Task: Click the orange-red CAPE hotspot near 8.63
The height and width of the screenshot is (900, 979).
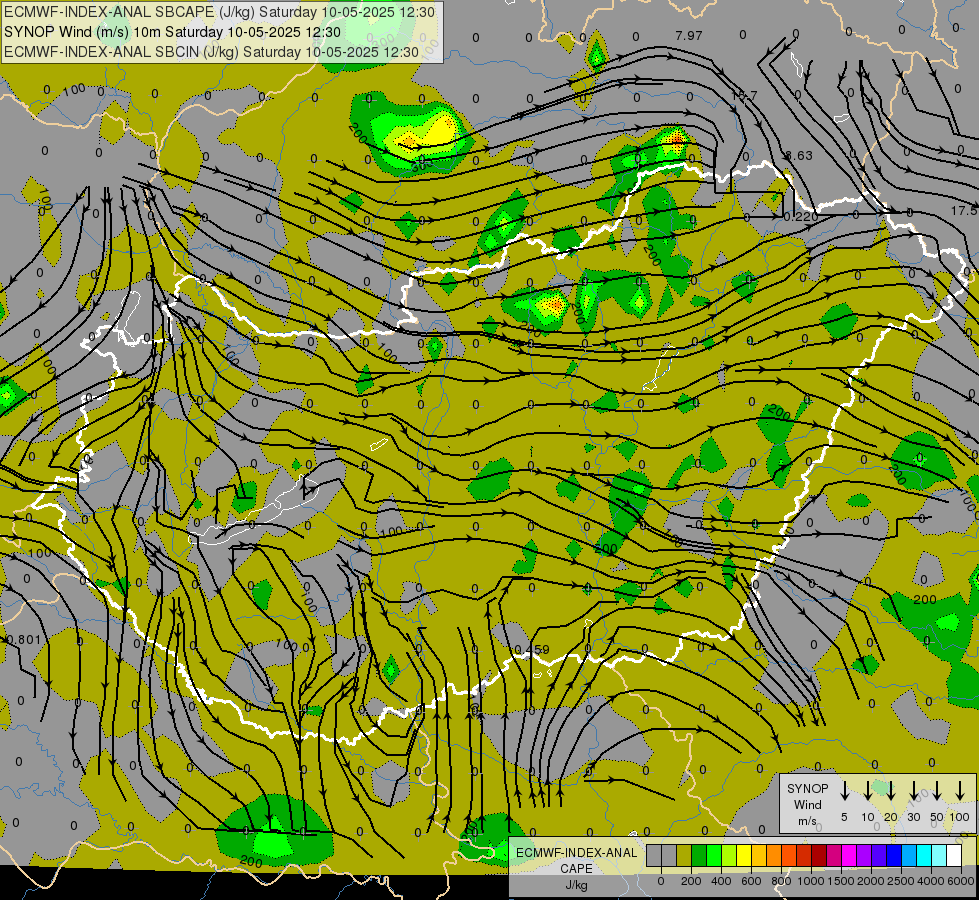Action: [676, 139]
